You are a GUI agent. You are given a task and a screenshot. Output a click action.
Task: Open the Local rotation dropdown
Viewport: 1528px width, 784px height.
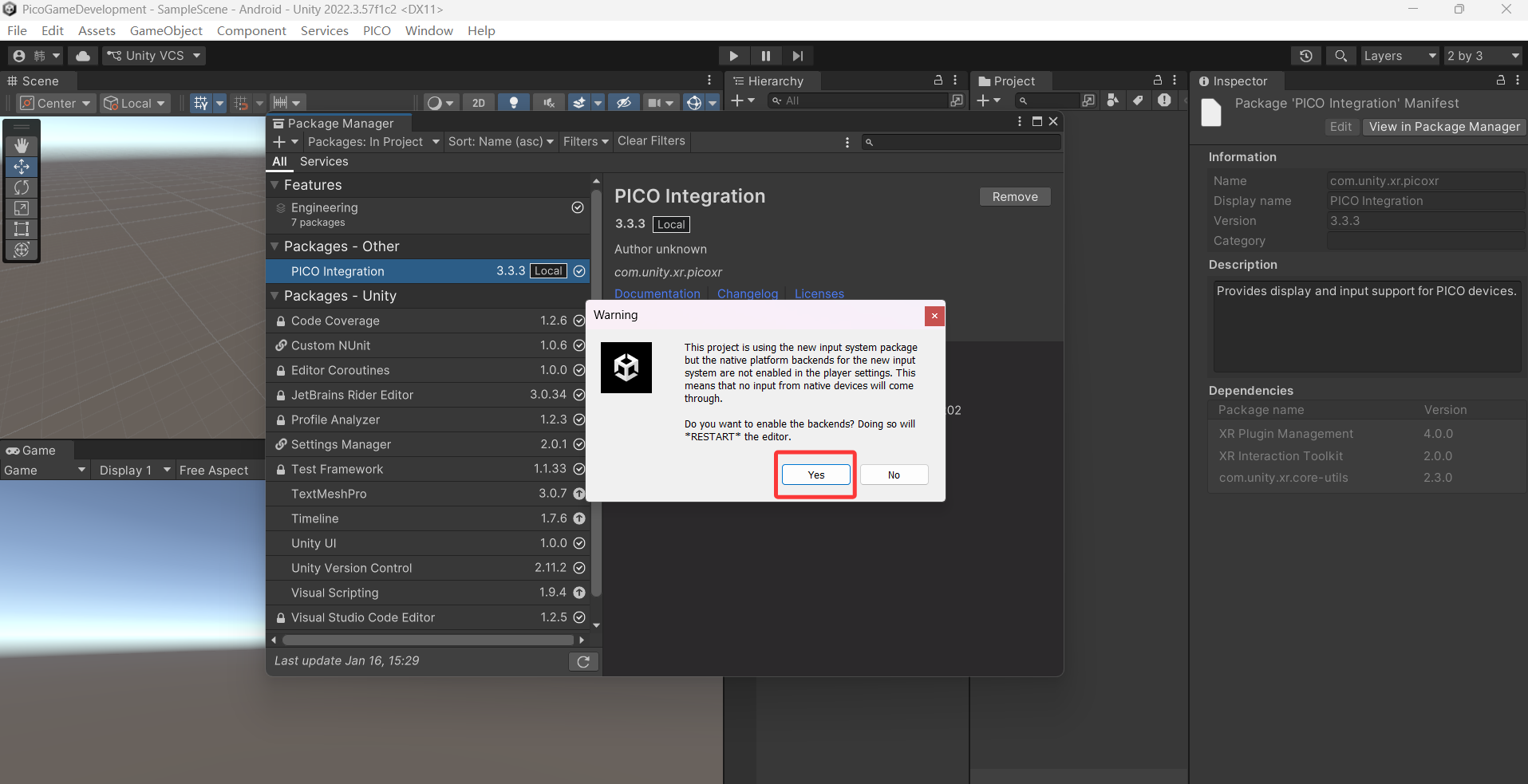[x=136, y=103]
